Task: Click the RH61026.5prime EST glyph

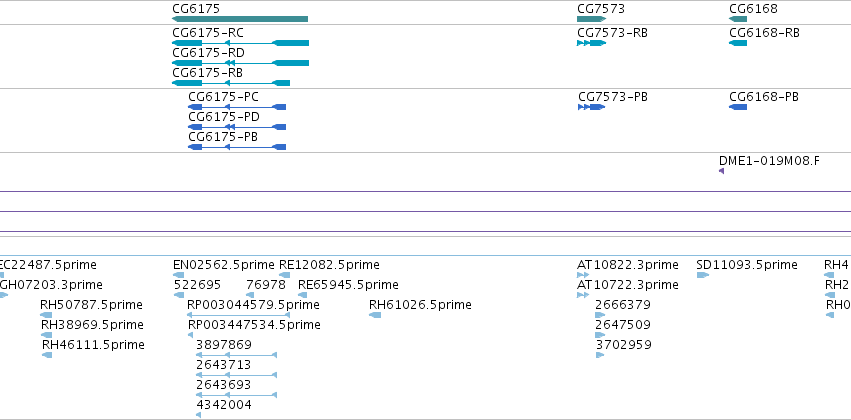Action: 375,315
